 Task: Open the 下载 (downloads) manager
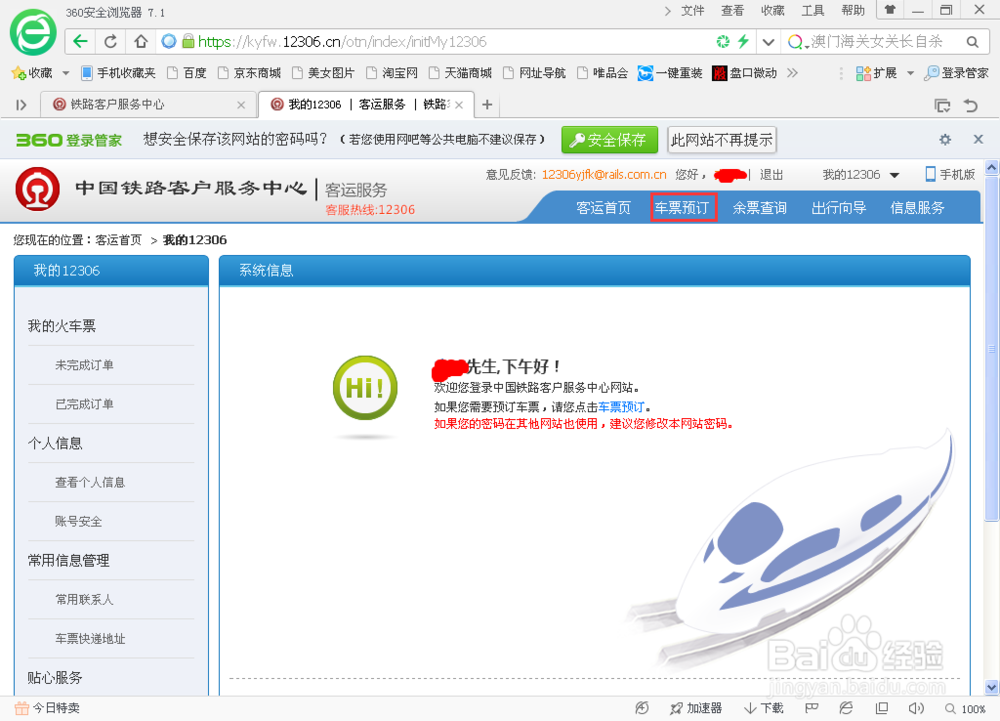point(762,707)
